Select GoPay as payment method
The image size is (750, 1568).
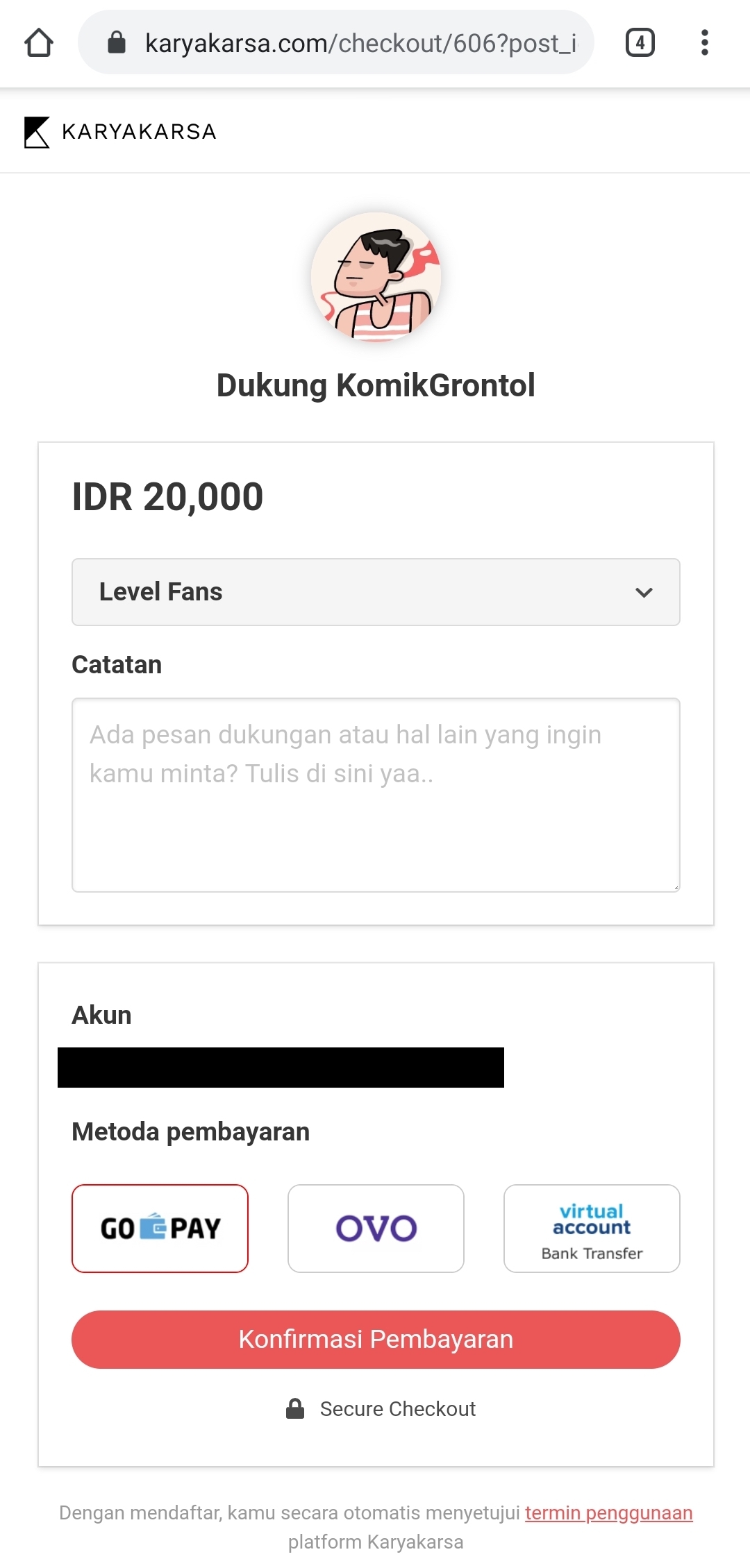[x=160, y=1228]
